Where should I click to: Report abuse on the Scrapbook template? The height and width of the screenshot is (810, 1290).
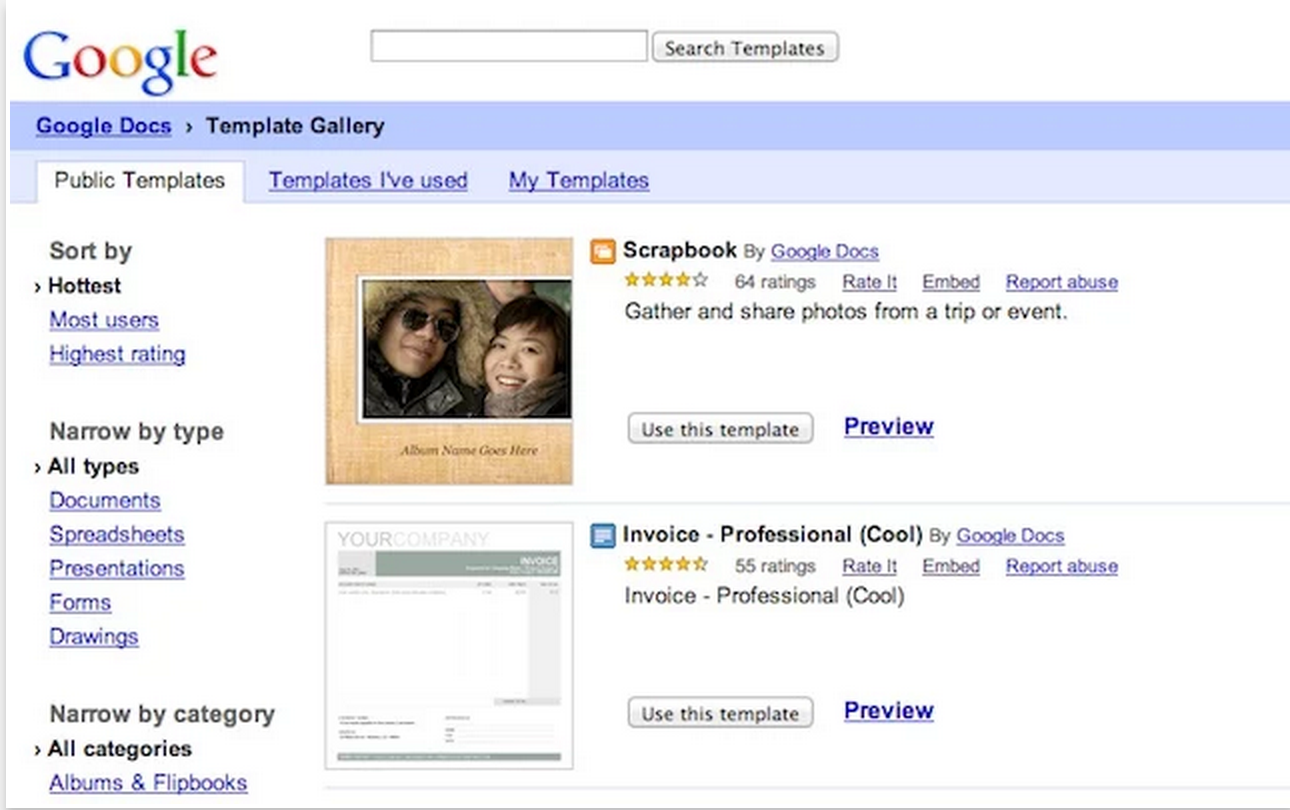click(1062, 282)
